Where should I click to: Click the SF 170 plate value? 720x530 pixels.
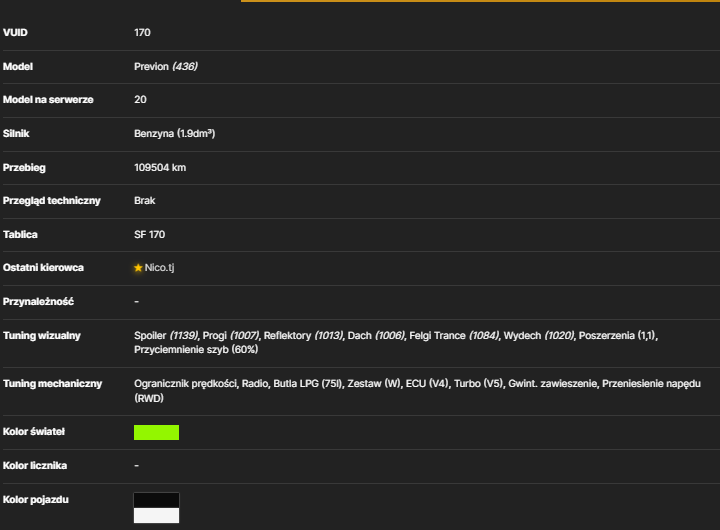coord(150,235)
